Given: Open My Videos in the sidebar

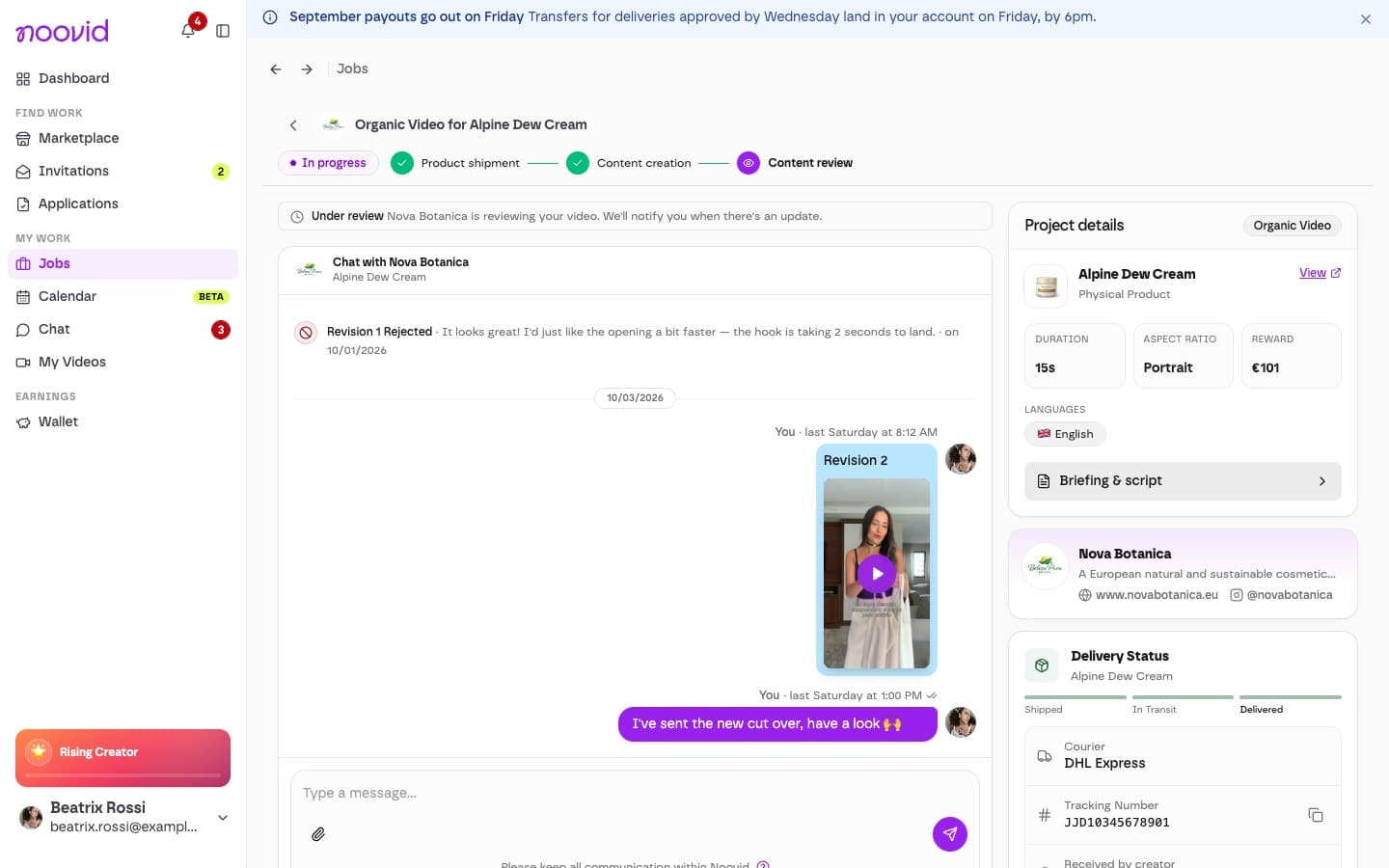Looking at the screenshot, I should [123, 362].
